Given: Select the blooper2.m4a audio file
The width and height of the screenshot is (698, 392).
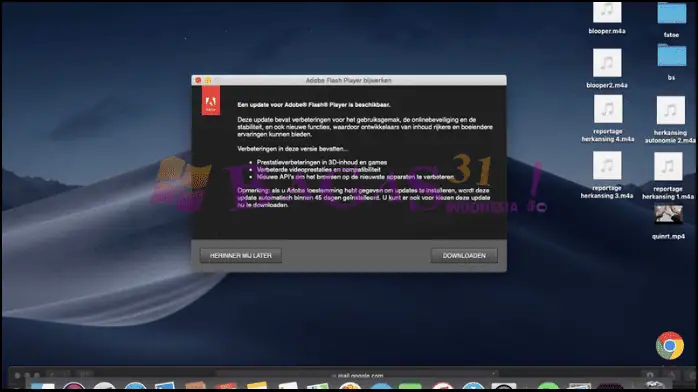Looking at the screenshot, I should coord(607,63).
